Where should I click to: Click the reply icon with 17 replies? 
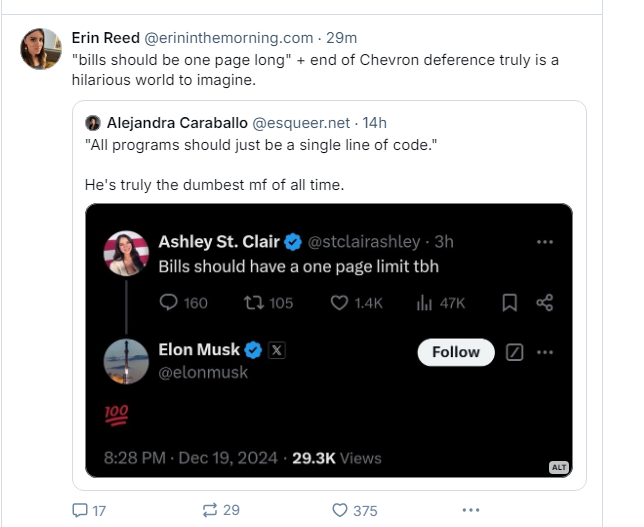click(x=81, y=510)
